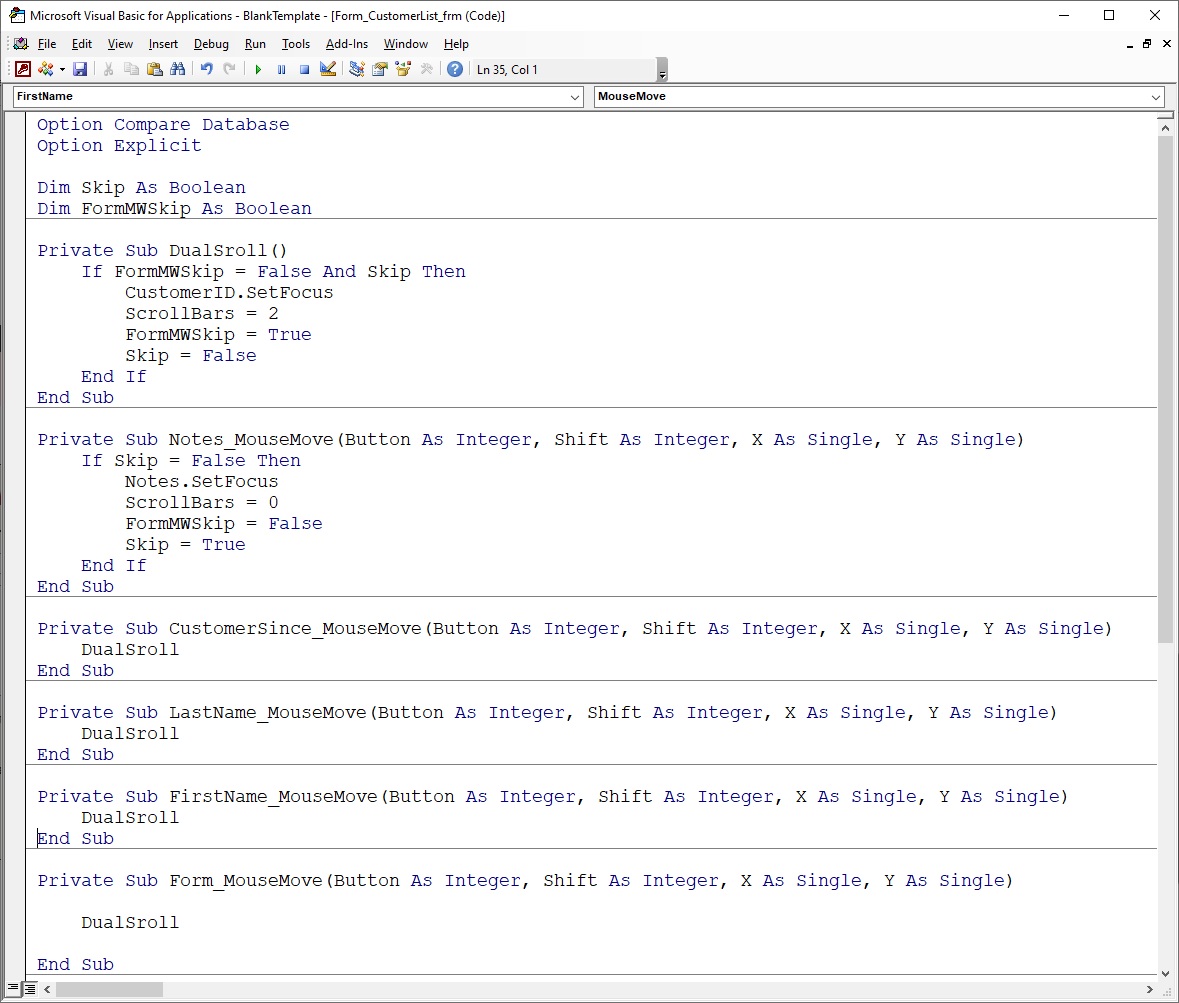Switch to Procedure View toggle
The width and height of the screenshot is (1179, 1003).
coord(13,989)
